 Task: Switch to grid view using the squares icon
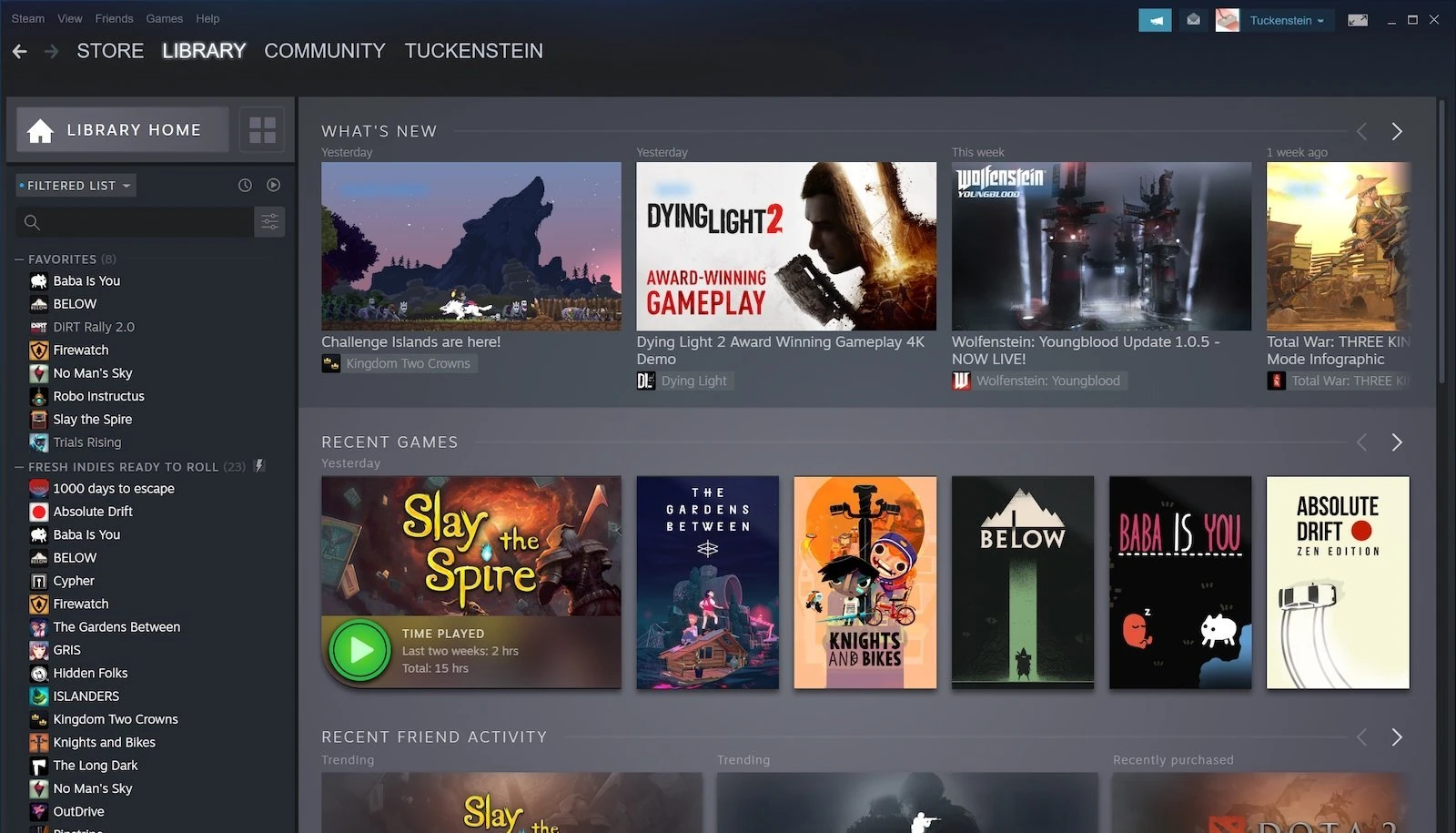tap(261, 129)
